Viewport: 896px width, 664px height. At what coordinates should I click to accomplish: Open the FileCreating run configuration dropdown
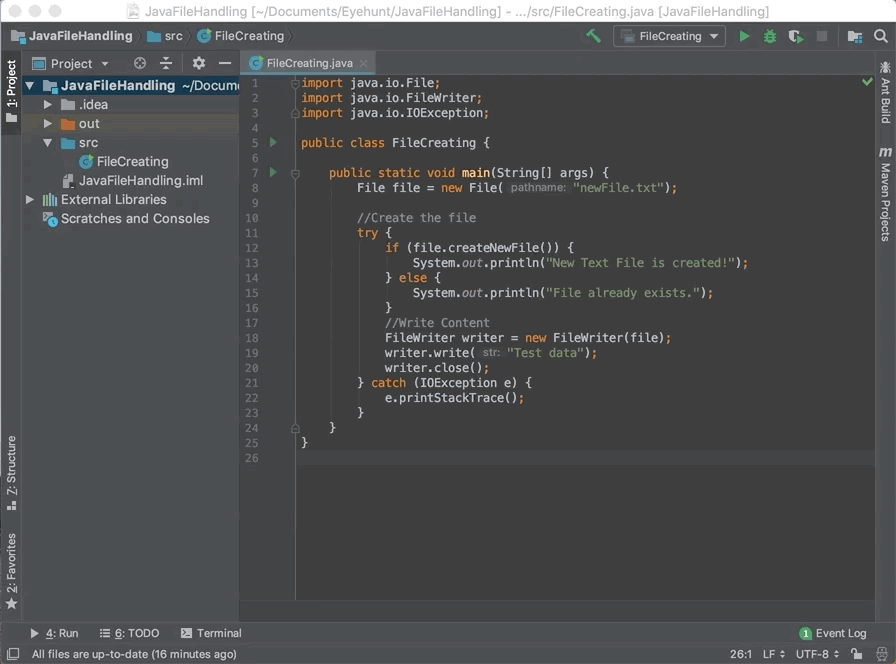[x=670, y=36]
